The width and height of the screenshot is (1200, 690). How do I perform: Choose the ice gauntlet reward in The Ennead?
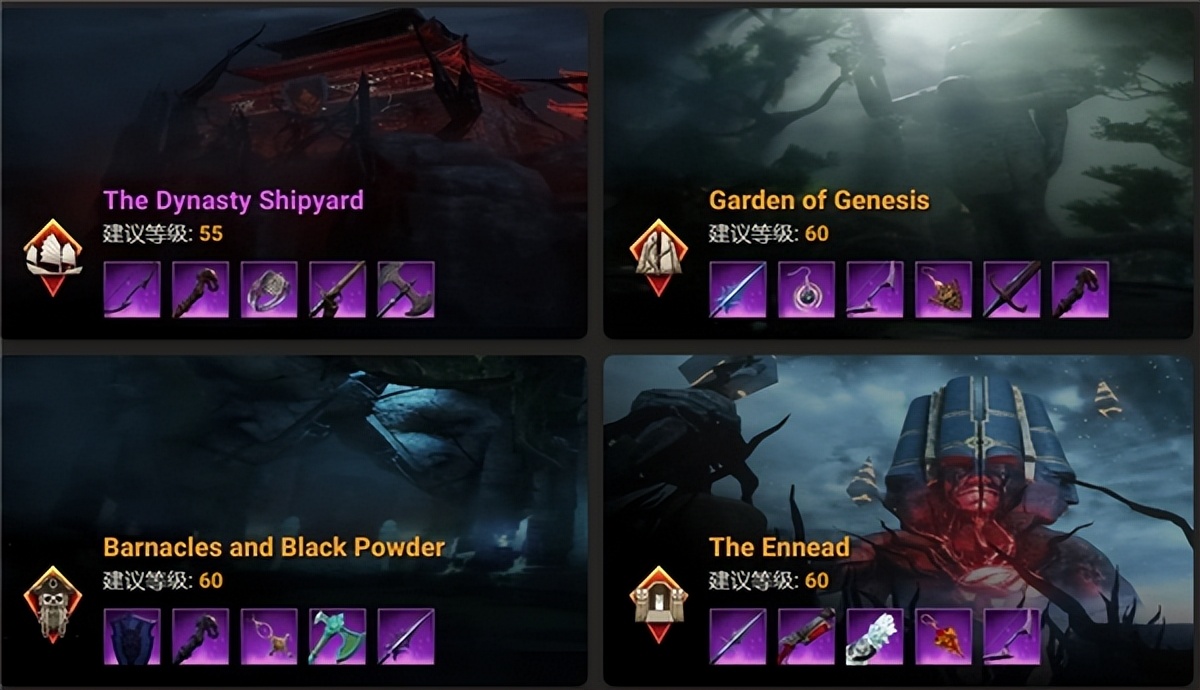point(874,637)
